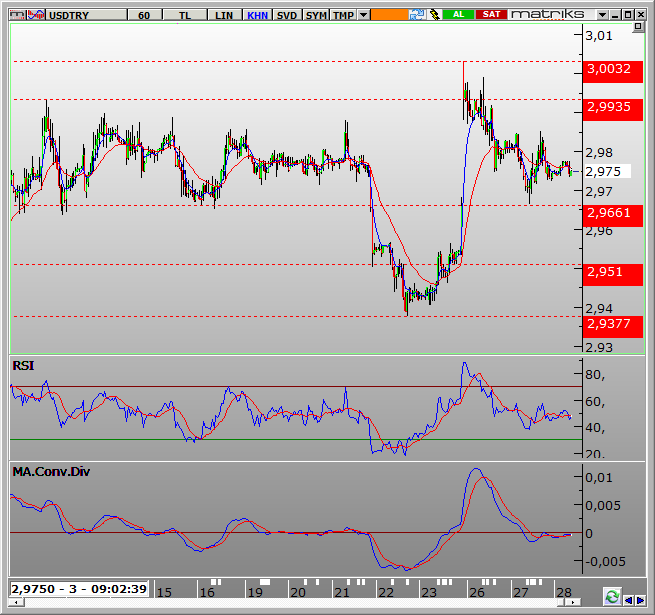Click date marker 21 on time axis
This screenshot has height=615, width=655.
click(x=342, y=592)
